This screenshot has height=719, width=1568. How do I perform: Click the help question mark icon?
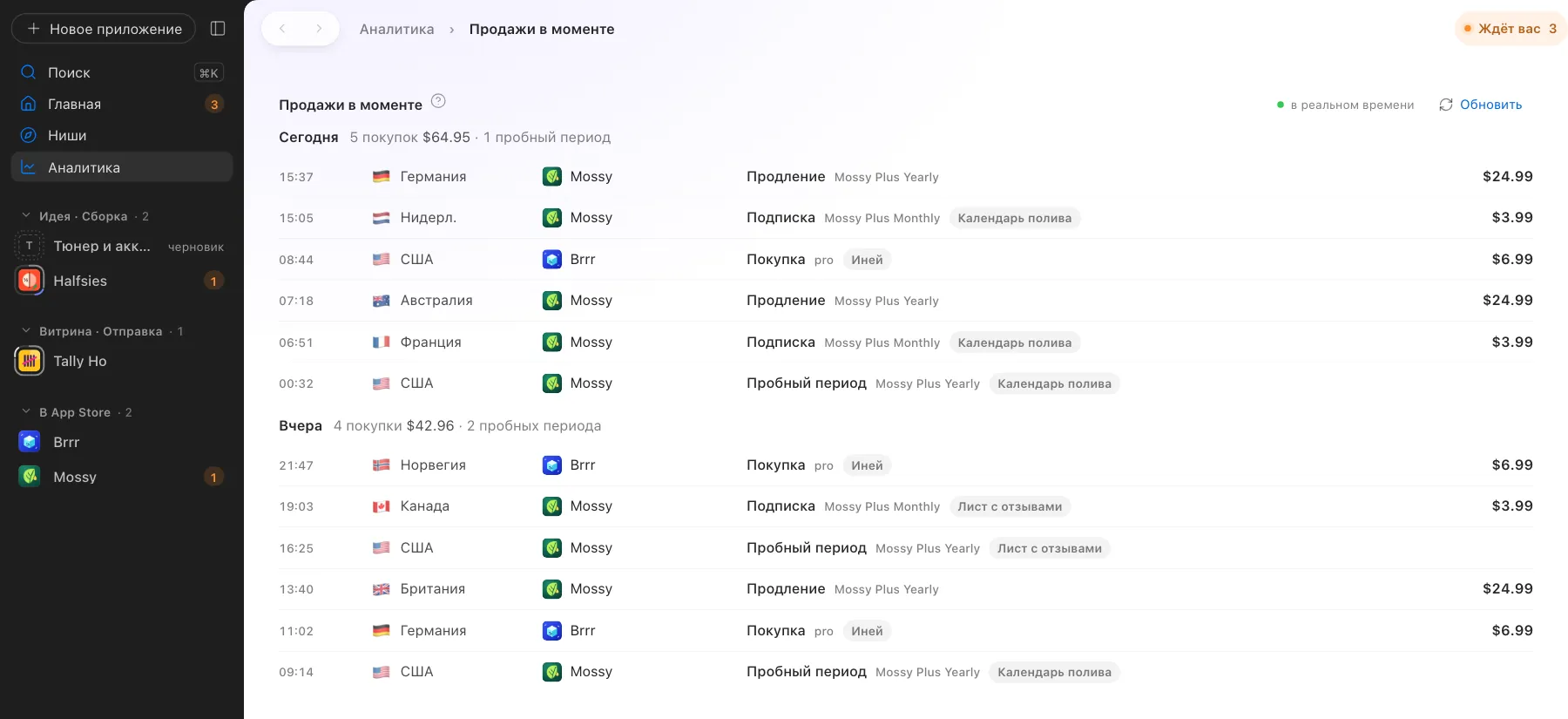pos(438,101)
